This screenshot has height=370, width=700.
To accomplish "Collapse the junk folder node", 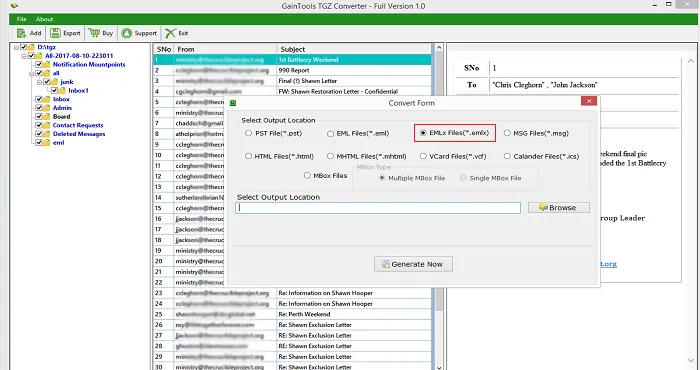I will pos(40,82).
